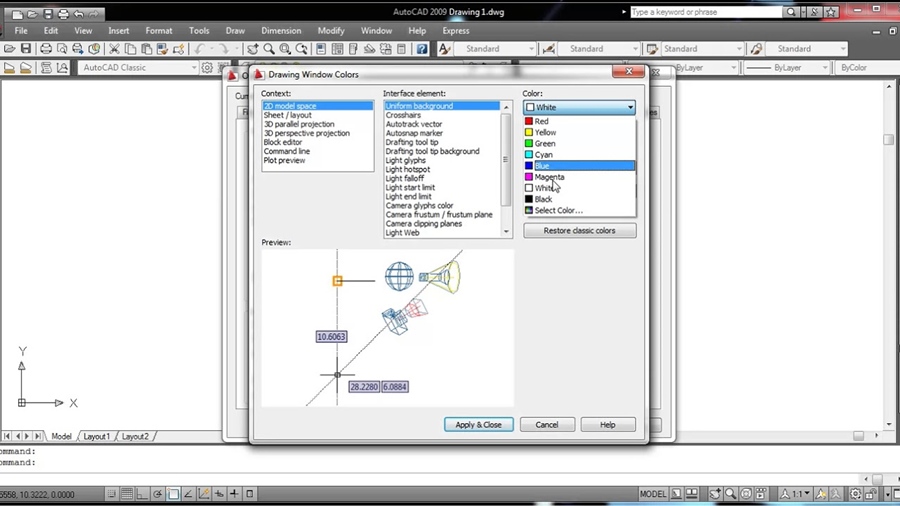Click the Save icon in the standard toolbar

[27, 48]
